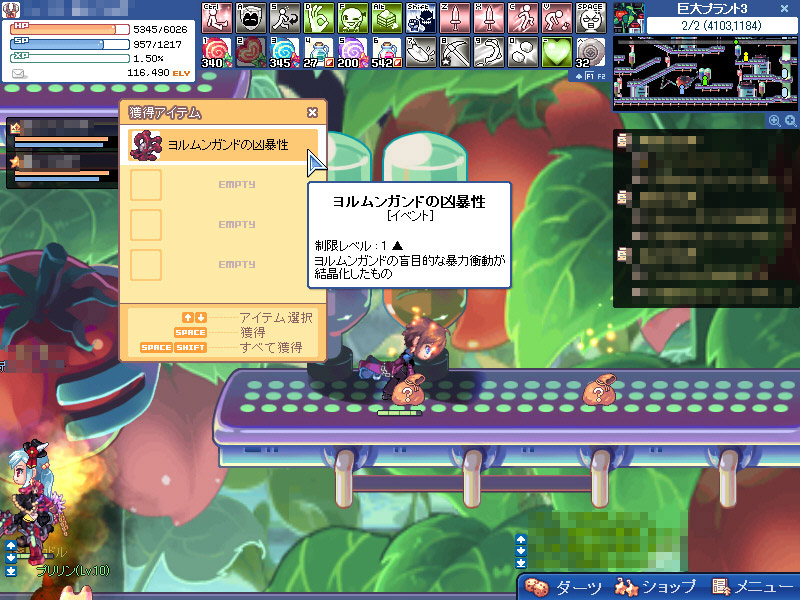800x600 pixels.
Task: Click the left magnifier zoom button under minimap
Action: [774, 120]
